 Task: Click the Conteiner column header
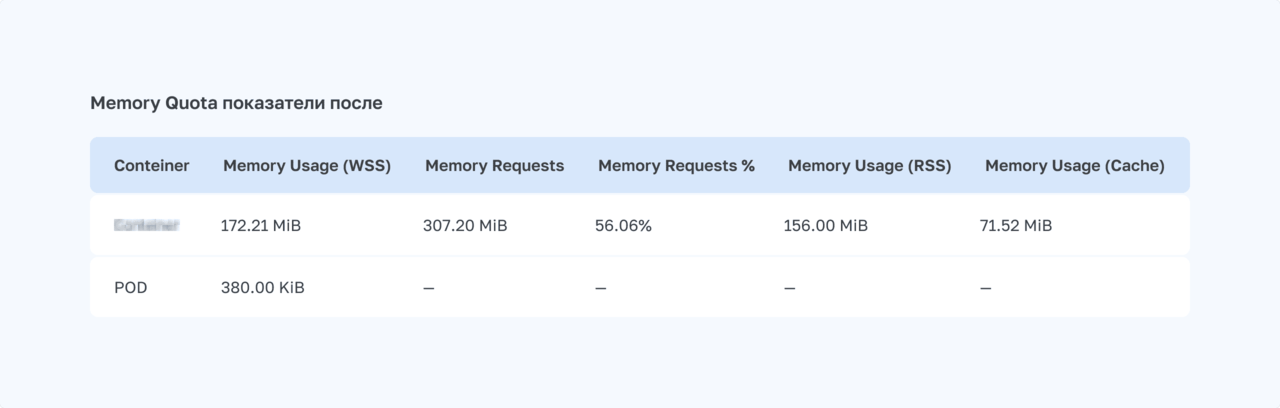151,166
